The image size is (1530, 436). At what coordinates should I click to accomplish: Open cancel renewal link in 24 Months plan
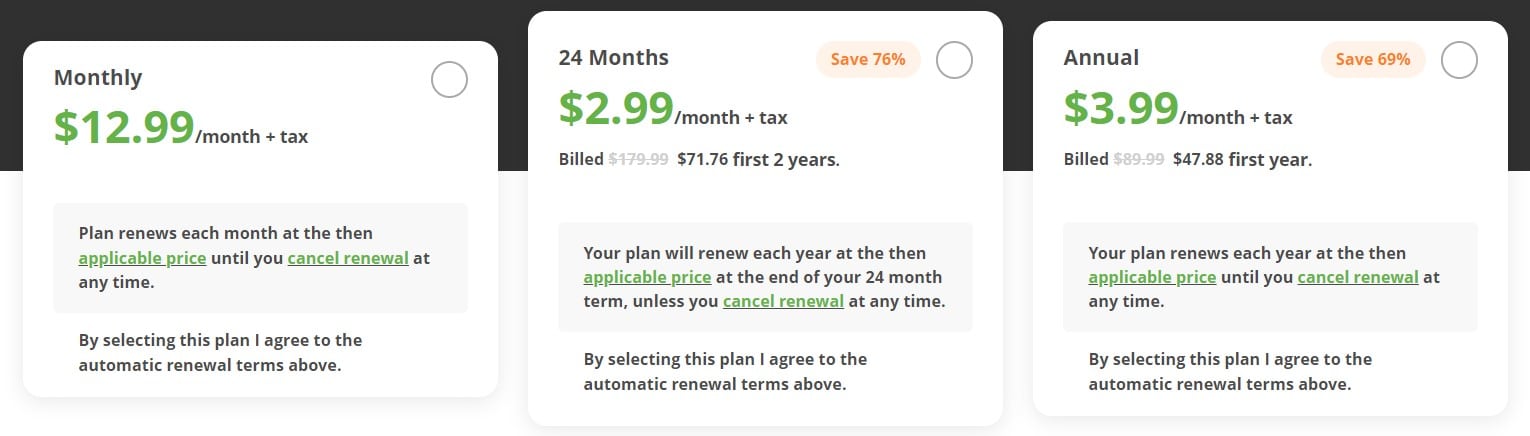point(783,301)
